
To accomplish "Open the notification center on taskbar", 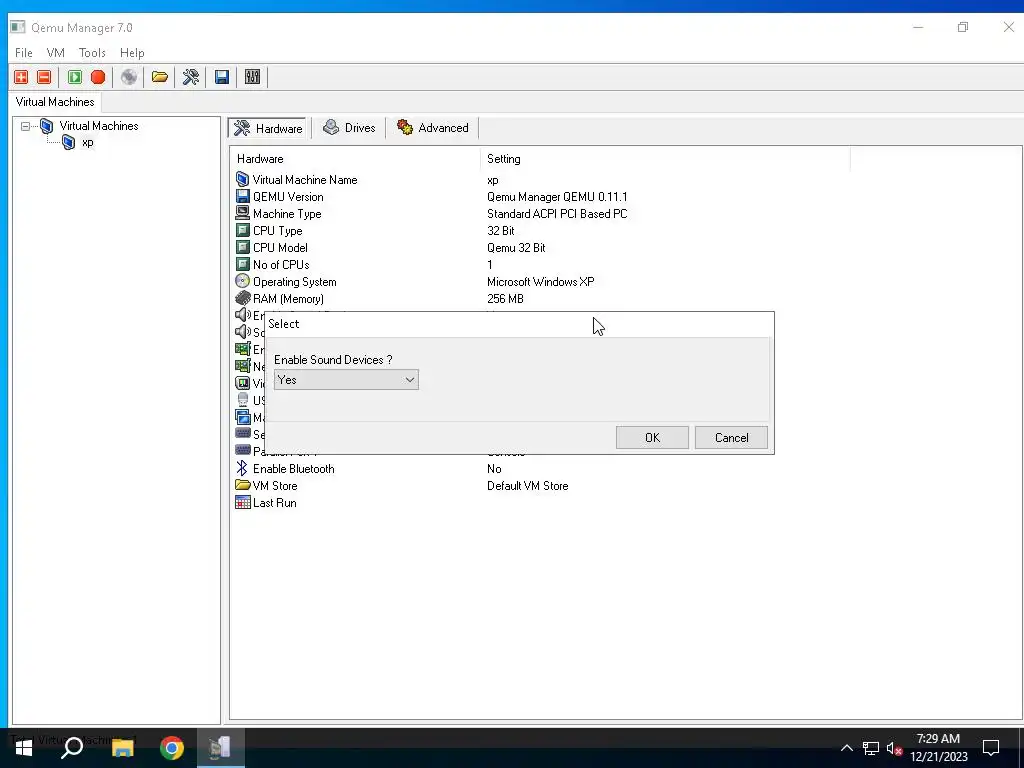I will tap(991, 748).
